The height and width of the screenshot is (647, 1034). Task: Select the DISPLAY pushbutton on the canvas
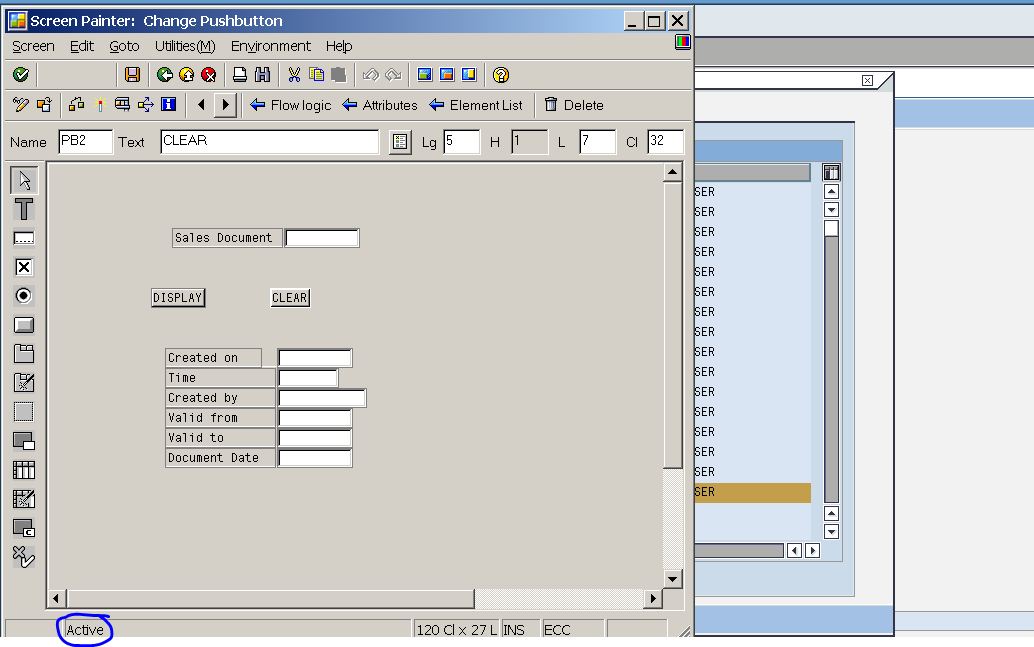pos(178,297)
